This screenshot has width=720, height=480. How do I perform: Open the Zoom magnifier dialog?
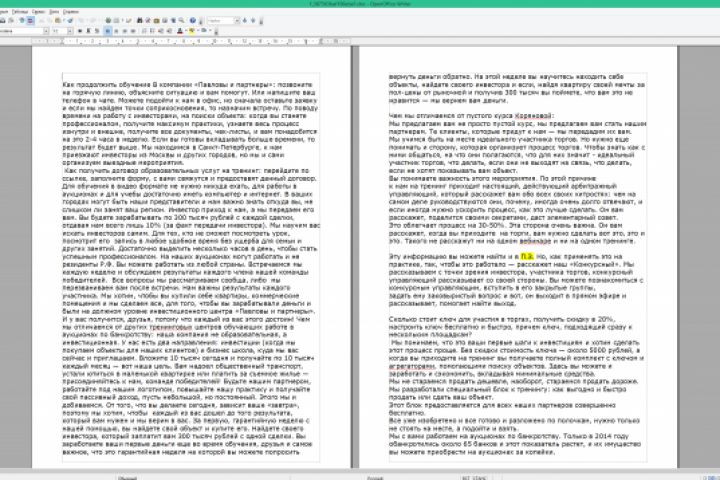(181, 21)
